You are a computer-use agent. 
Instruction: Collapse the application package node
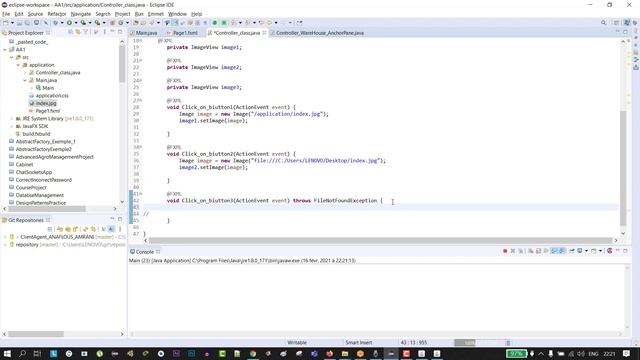[18, 65]
